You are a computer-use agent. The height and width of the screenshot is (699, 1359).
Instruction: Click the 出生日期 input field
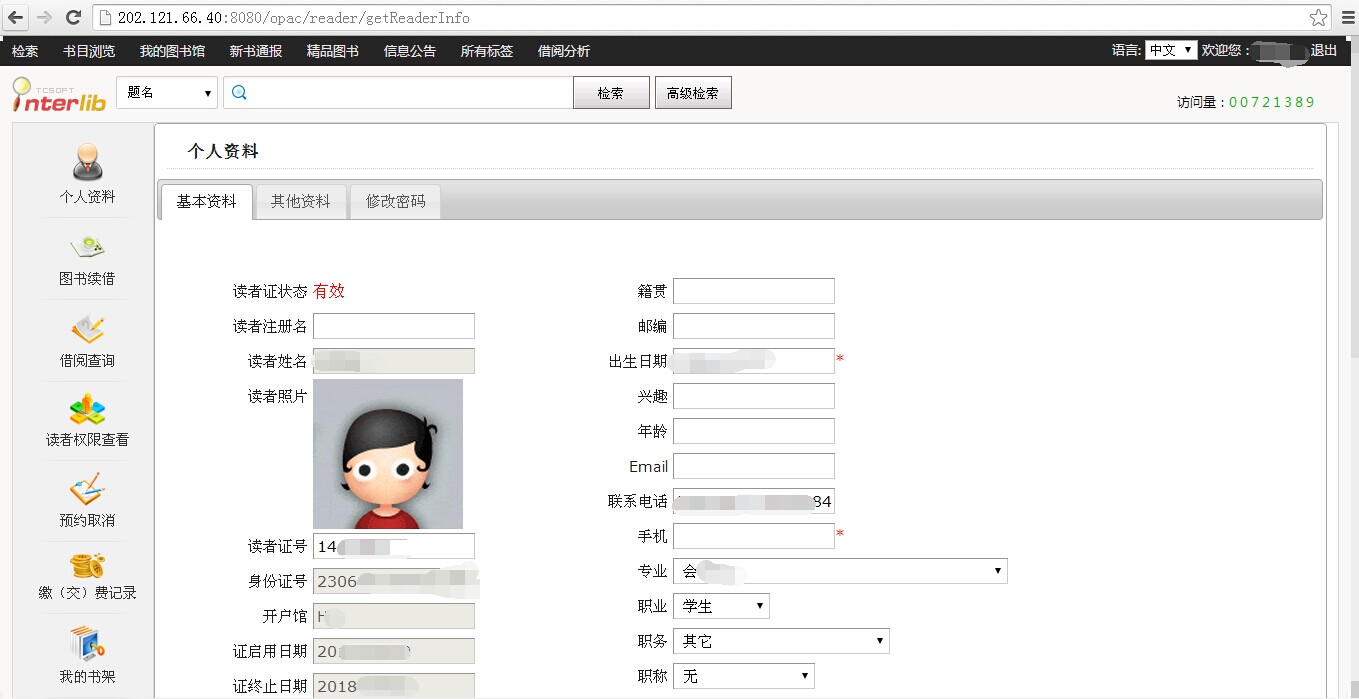tap(754, 361)
